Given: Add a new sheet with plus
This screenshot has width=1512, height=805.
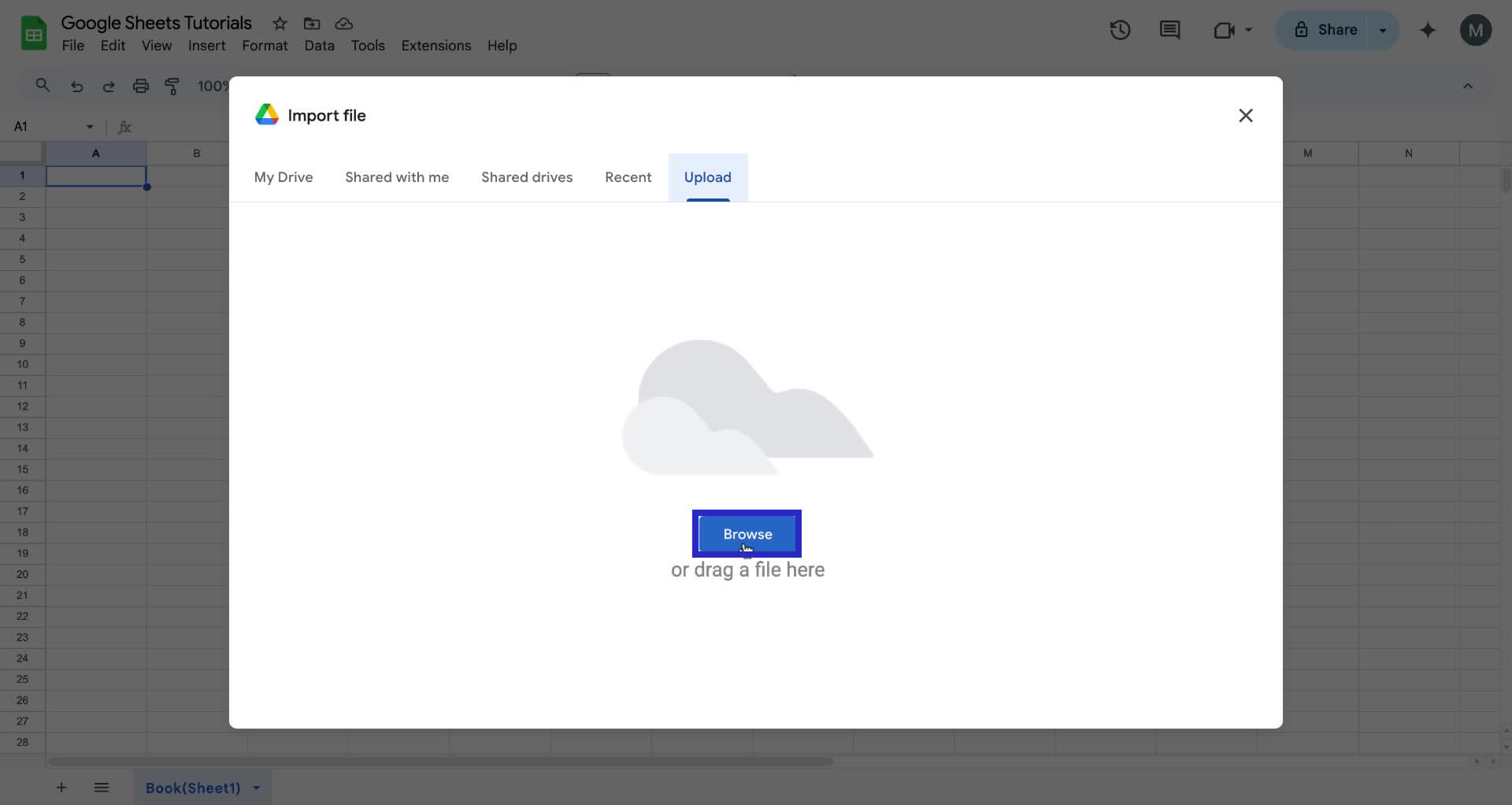Looking at the screenshot, I should point(61,788).
